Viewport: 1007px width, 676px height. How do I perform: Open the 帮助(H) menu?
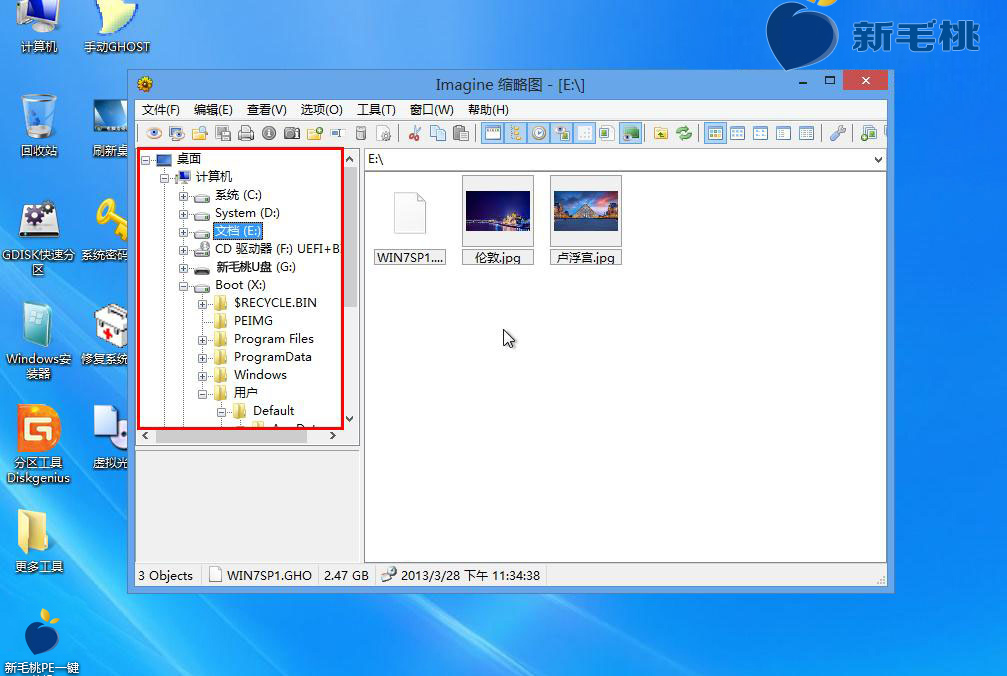[488, 110]
